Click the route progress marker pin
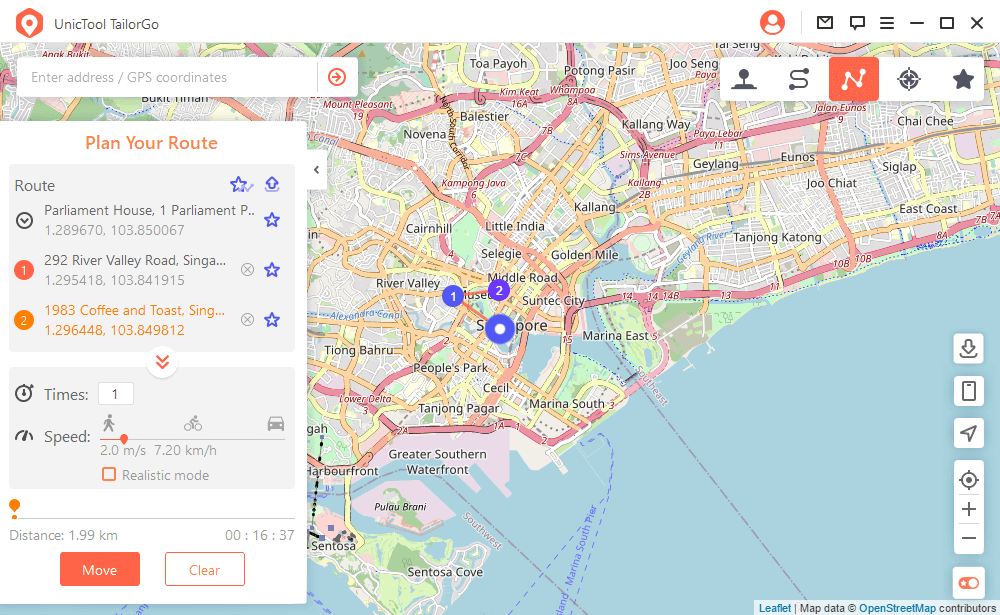Screen dimensions: 1000x615 click(14, 508)
